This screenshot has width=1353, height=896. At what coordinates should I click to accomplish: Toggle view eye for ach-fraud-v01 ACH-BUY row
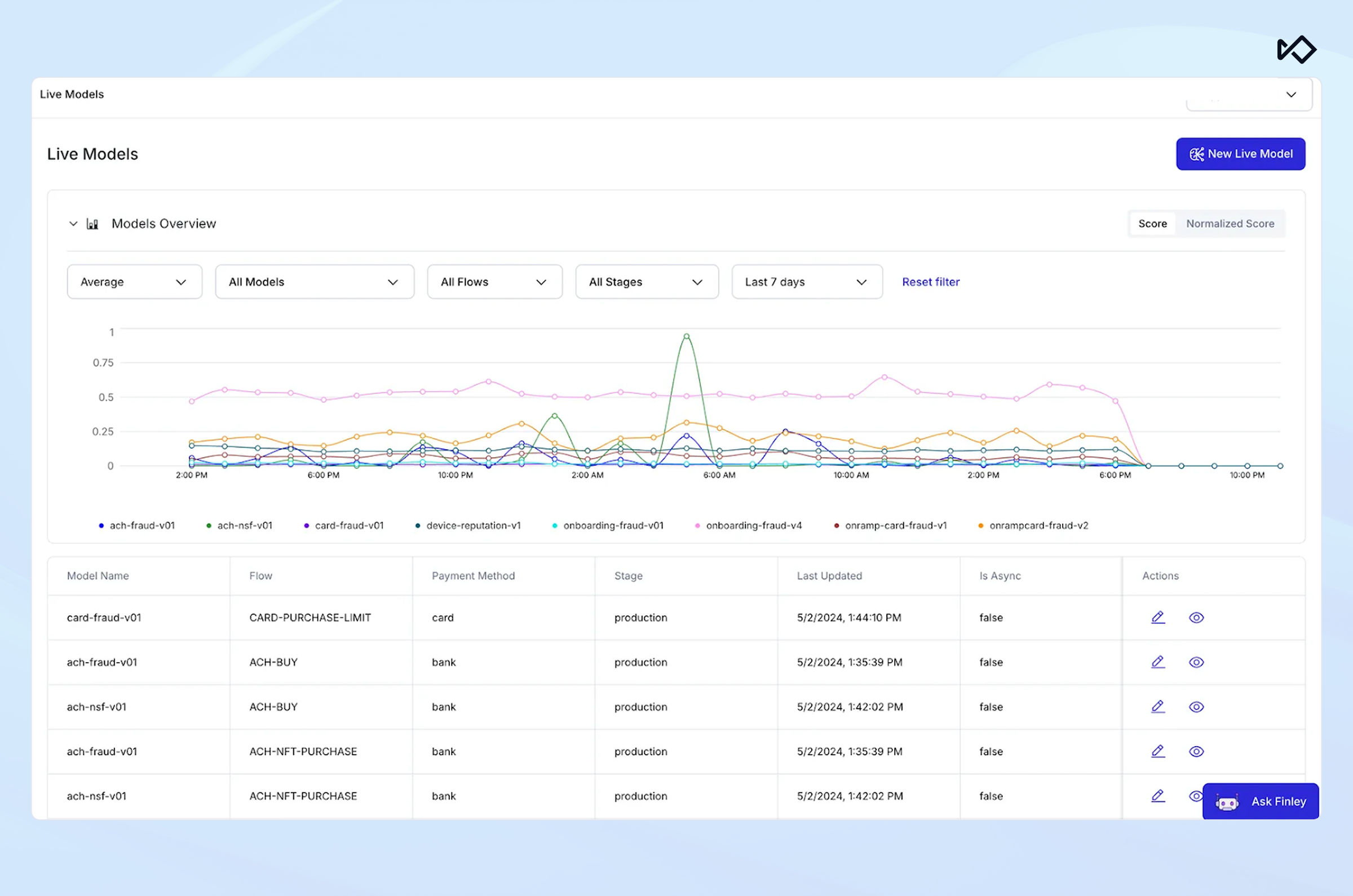[x=1196, y=662]
